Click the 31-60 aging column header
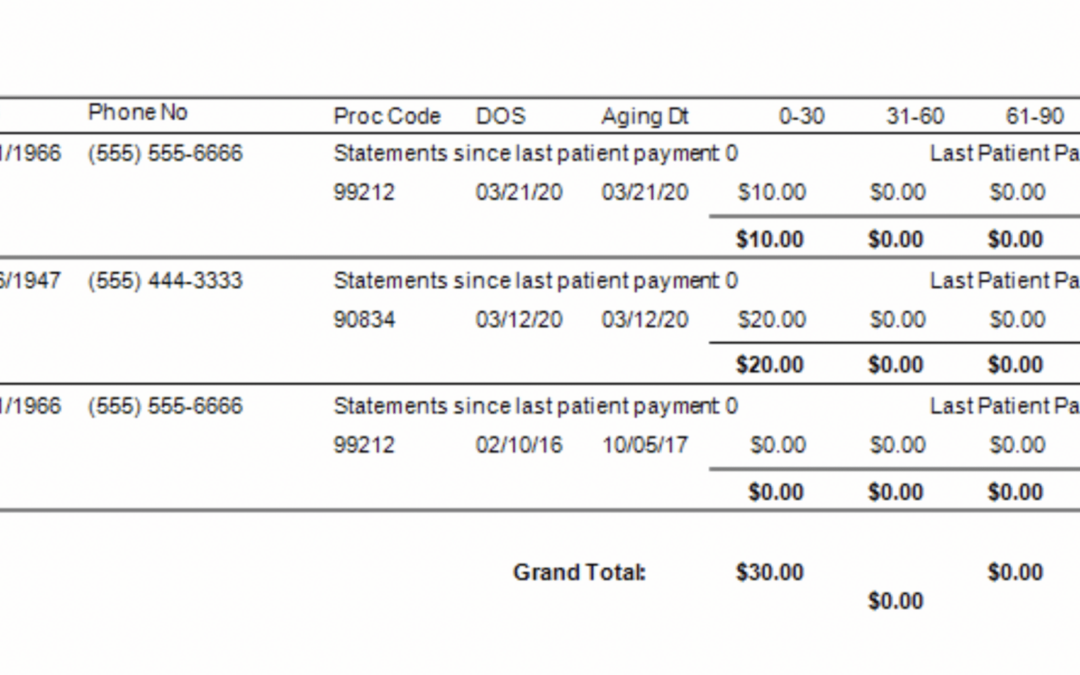 [915, 116]
